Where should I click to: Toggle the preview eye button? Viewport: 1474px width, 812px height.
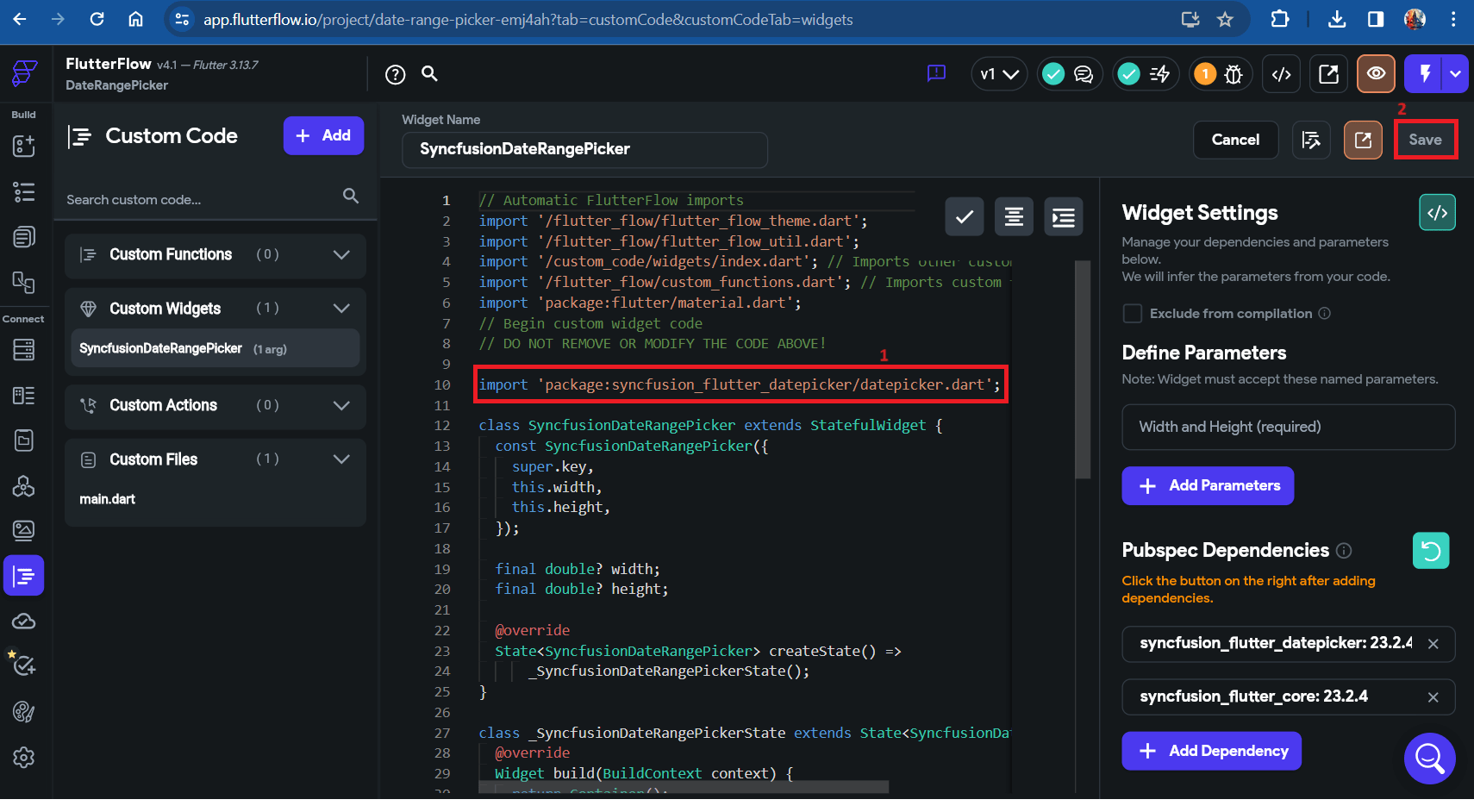click(1376, 74)
